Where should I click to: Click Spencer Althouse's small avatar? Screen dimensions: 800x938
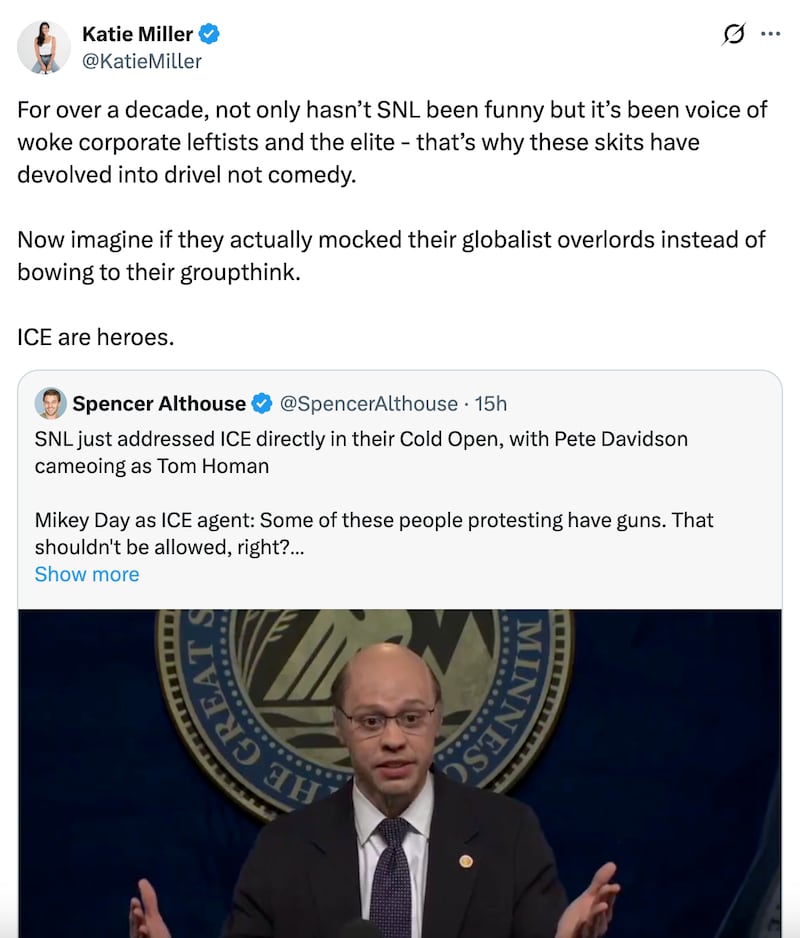tap(50, 403)
